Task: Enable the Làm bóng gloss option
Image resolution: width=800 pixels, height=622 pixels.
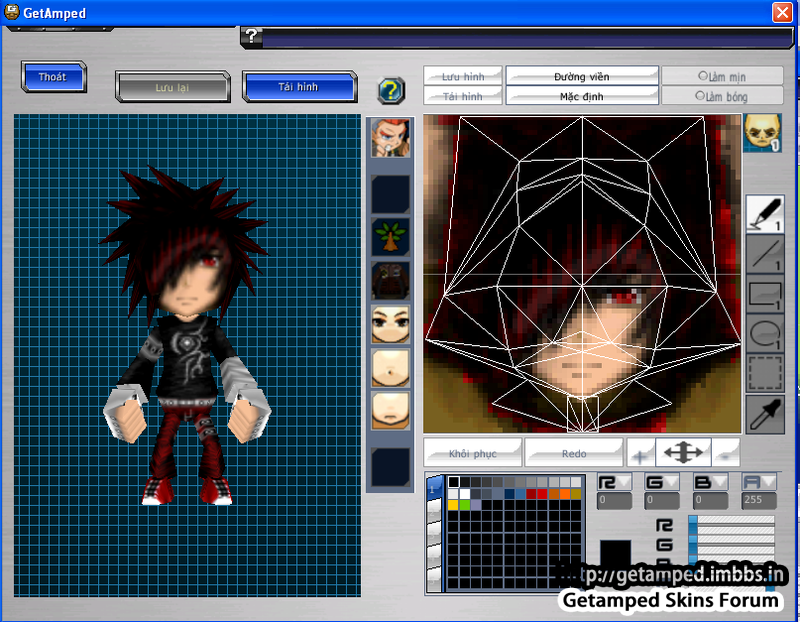Action: point(722,95)
